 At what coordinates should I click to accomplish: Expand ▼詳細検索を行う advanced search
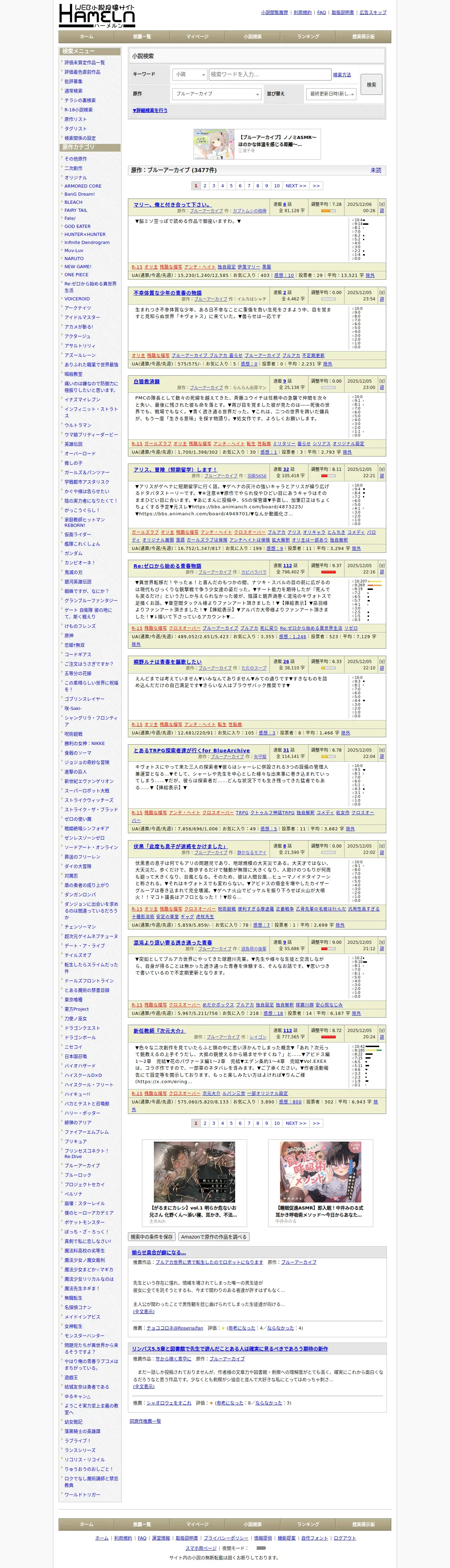tap(150, 111)
